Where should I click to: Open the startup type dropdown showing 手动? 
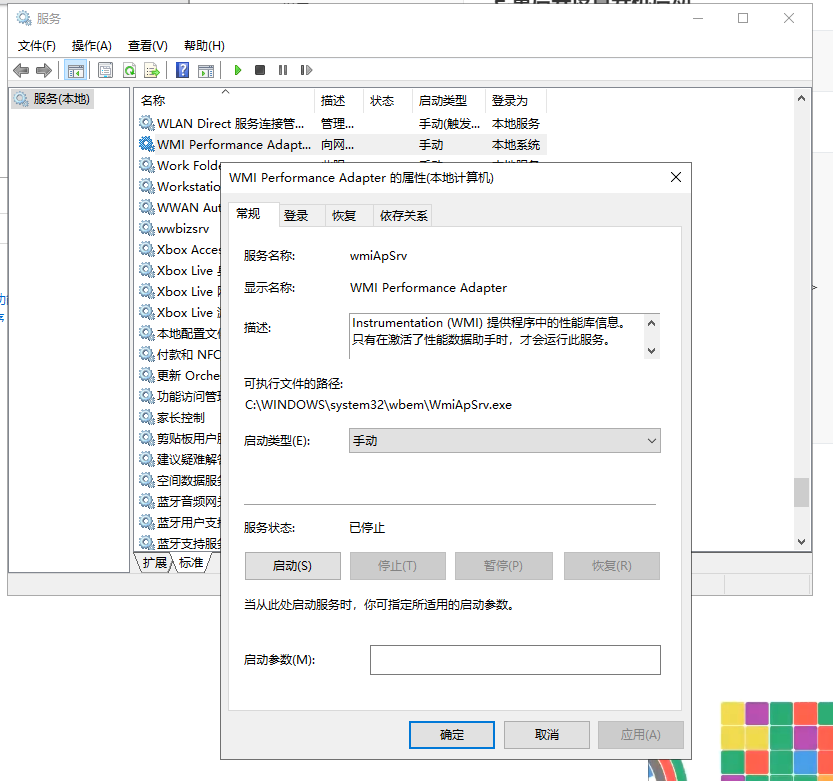(x=504, y=441)
